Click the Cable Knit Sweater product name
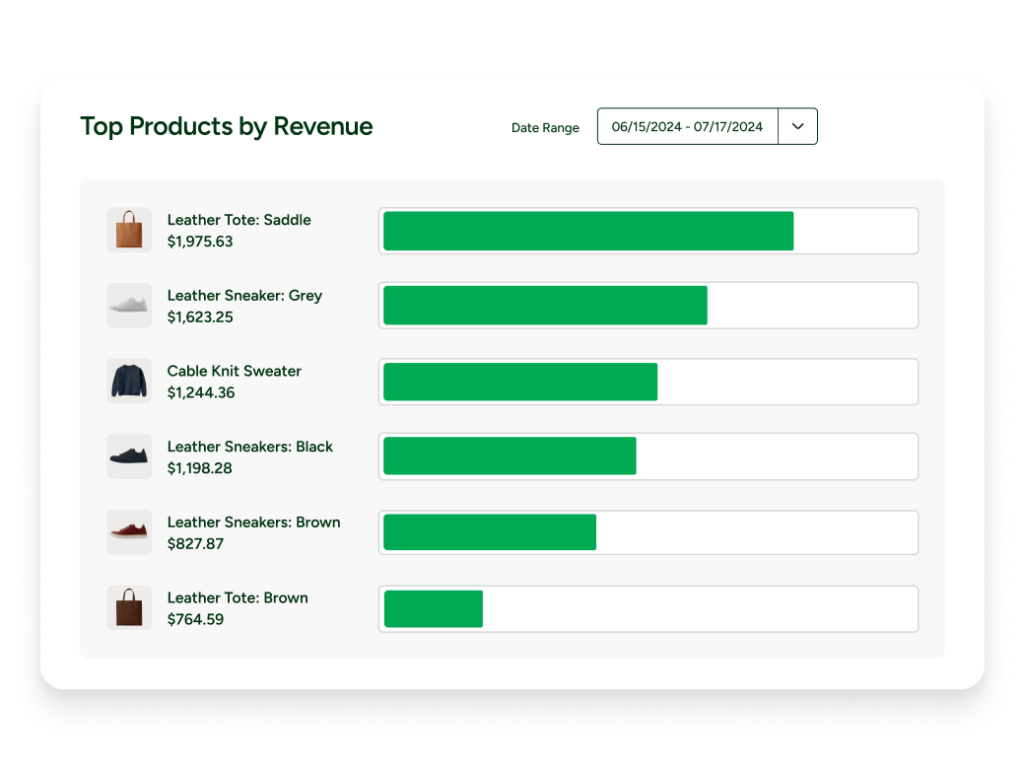Screen dimensions: 1024x768 tap(234, 371)
